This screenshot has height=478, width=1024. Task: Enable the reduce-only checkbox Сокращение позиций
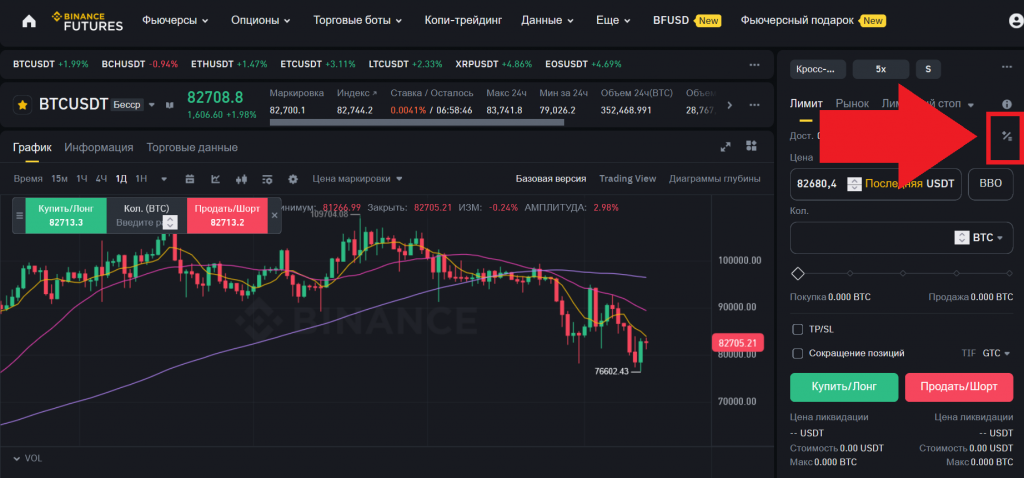coord(797,353)
